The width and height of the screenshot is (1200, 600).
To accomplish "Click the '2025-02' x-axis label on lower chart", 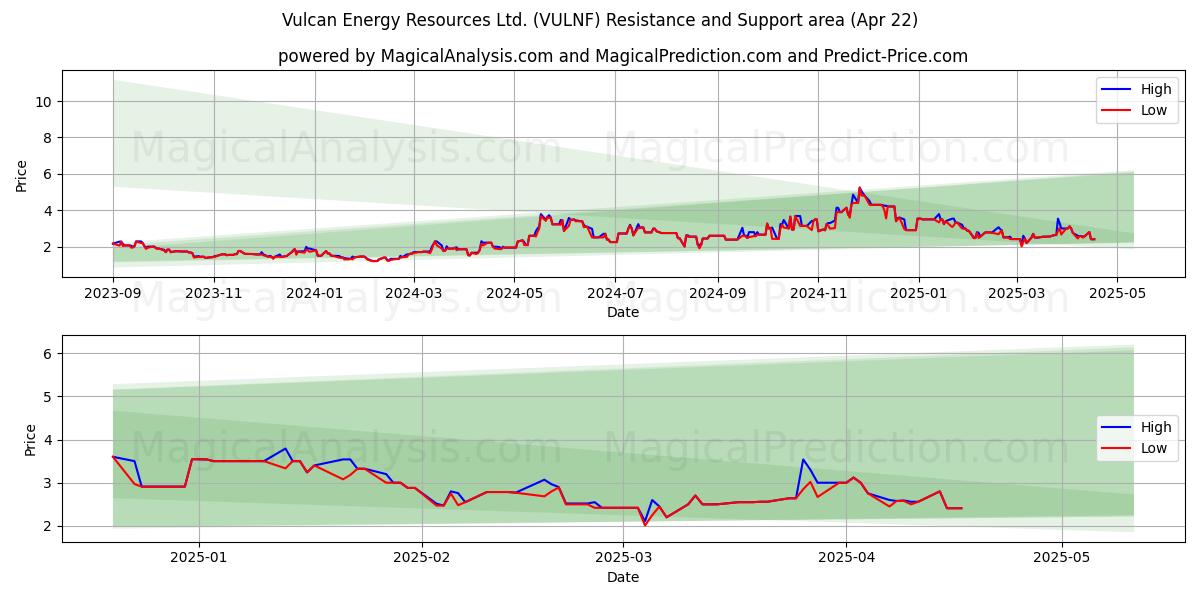I will click(x=422, y=559).
